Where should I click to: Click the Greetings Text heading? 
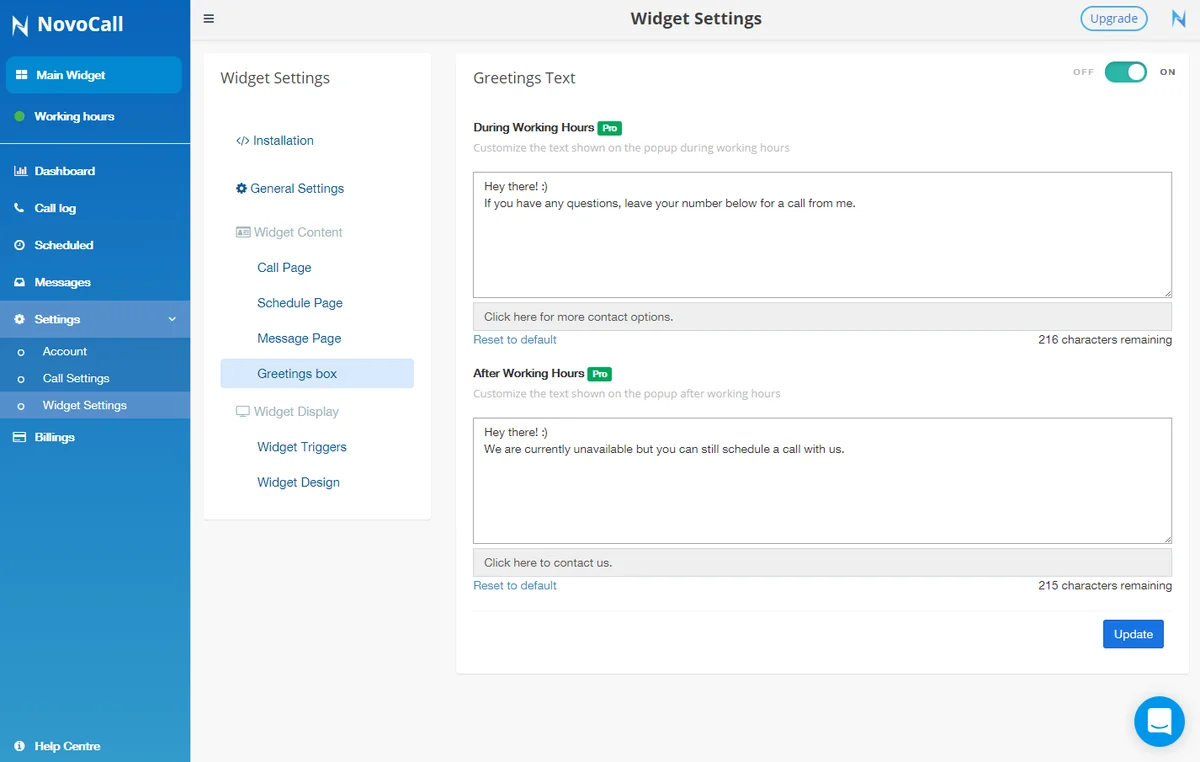[x=524, y=78]
